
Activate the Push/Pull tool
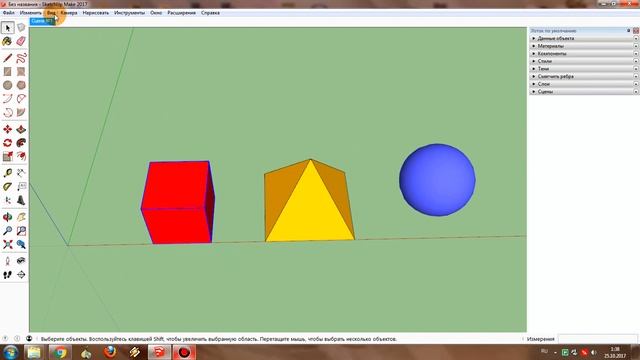tap(21, 129)
